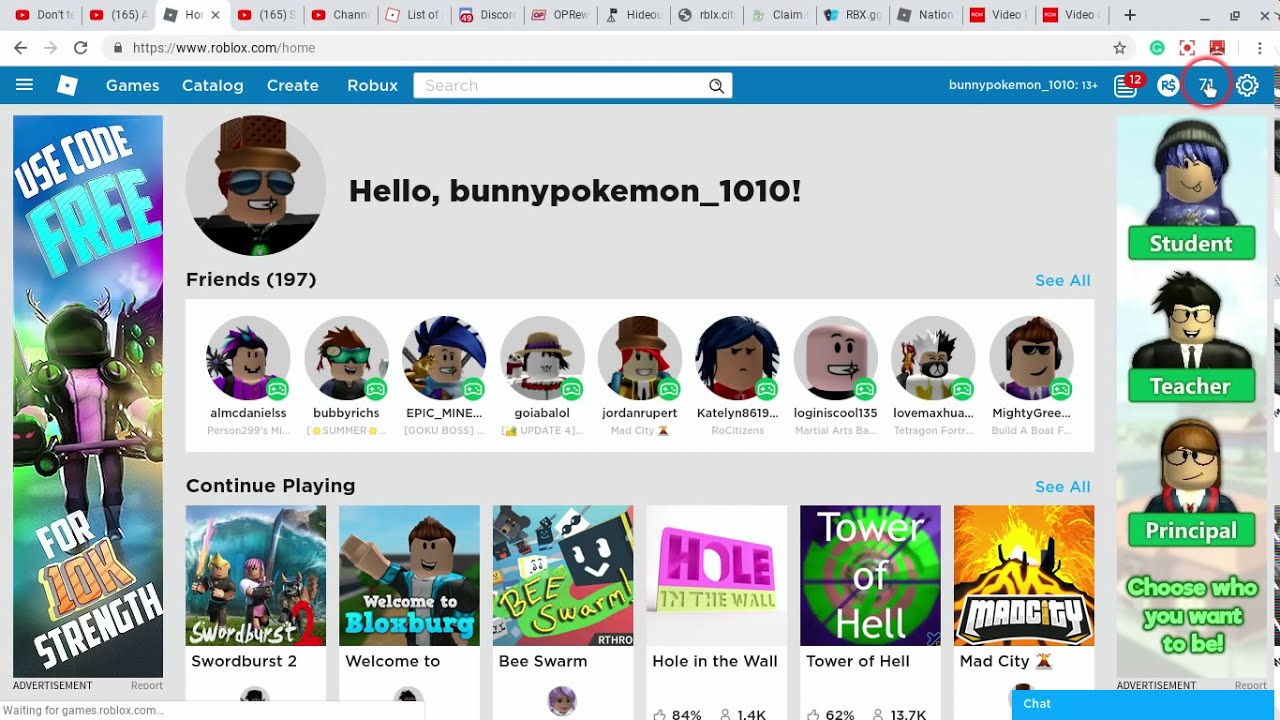This screenshot has height=720, width=1280.
Task: Click the Teacher button in right ad
Action: point(1190,386)
